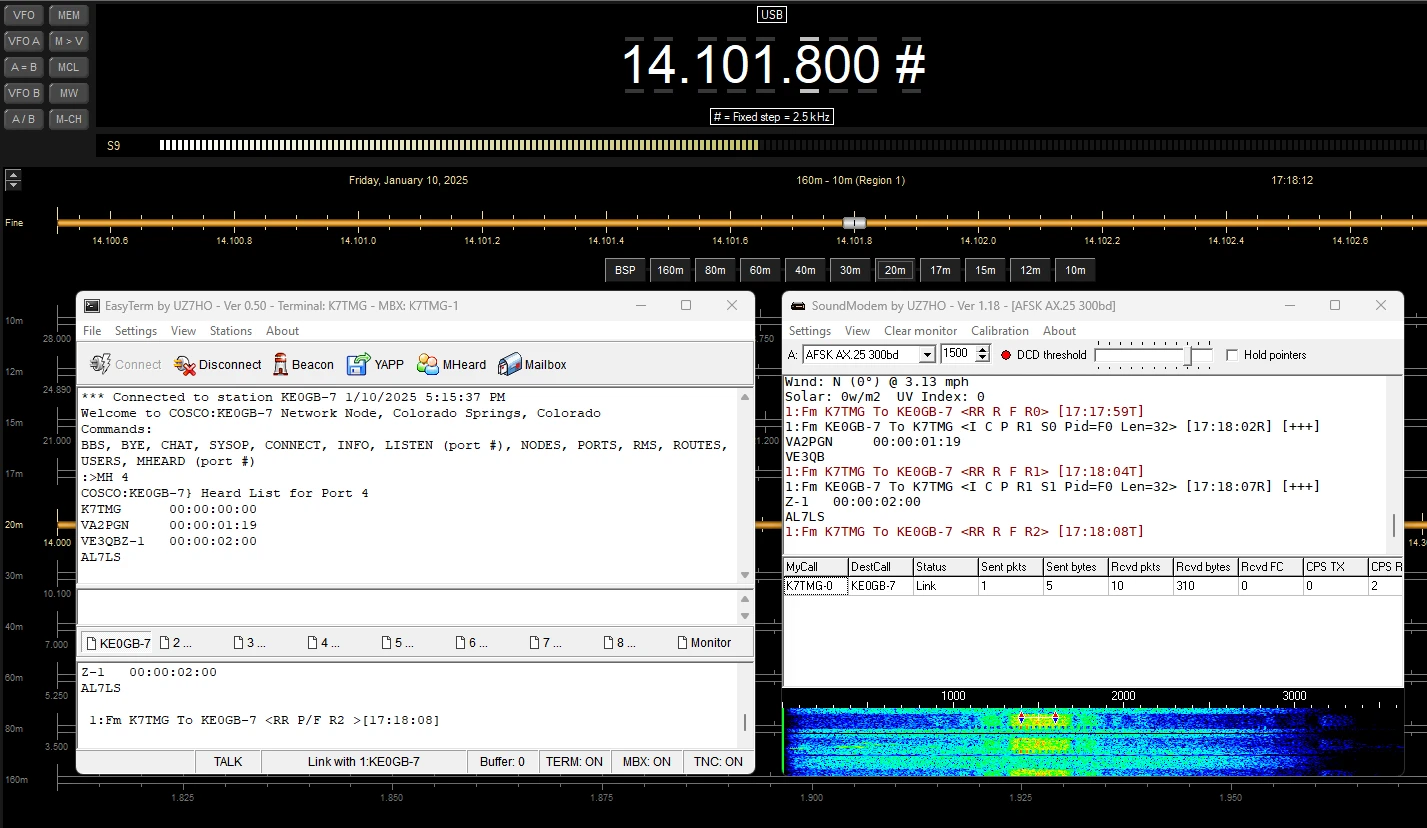
Task: Click the EasyTerm title bar icon
Action: (x=92, y=305)
